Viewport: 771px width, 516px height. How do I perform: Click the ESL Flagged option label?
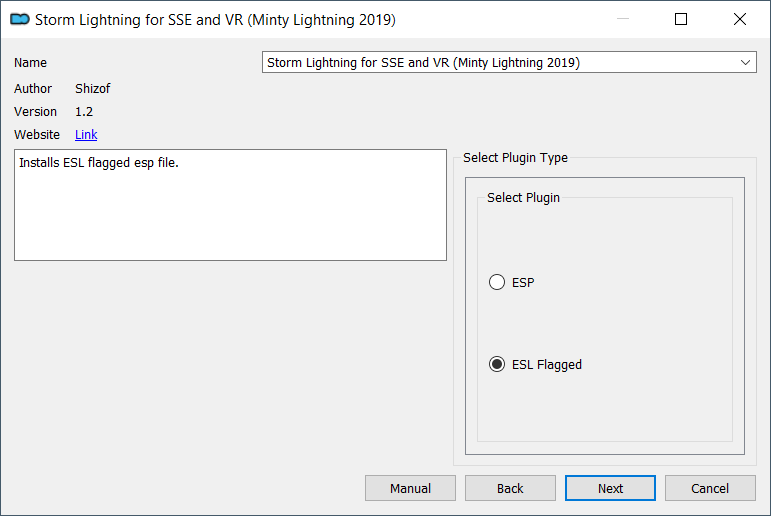pyautogui.click(x=547, y=365)
